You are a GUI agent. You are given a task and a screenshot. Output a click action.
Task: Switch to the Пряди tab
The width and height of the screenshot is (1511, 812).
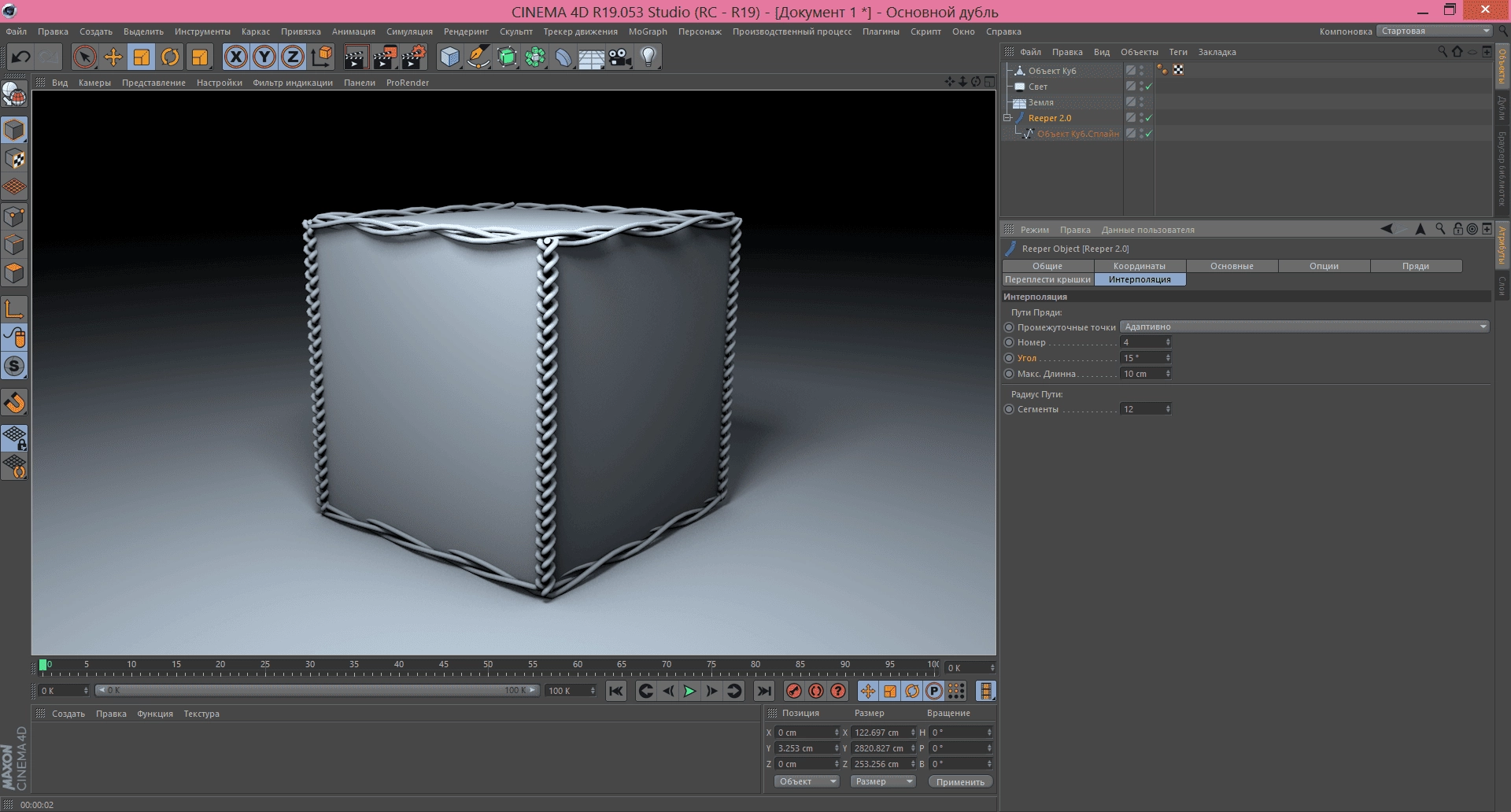click(x=1416, y=266)
